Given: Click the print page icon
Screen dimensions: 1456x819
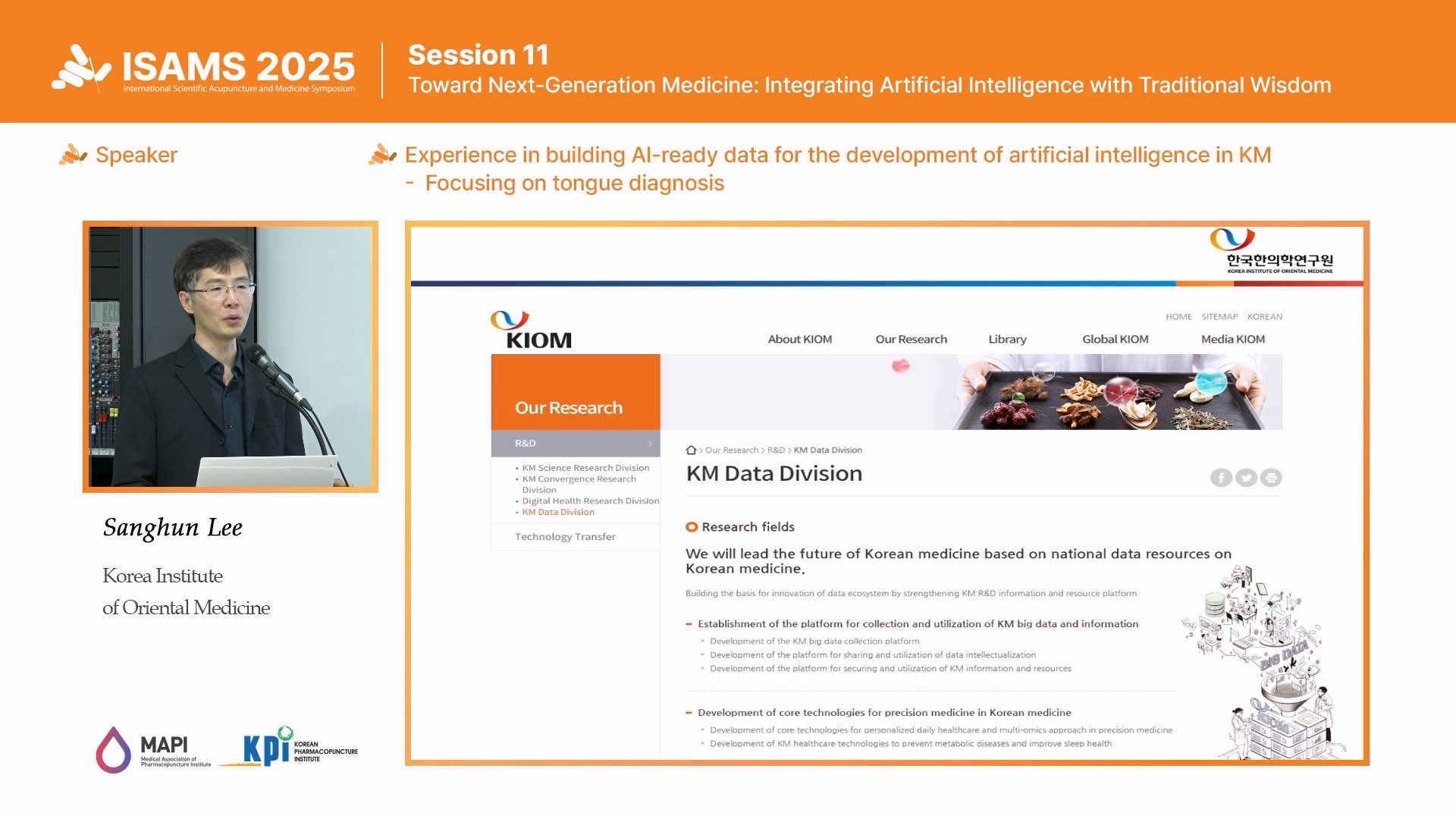Looking at the screenshot, I should click(1271, 478).
